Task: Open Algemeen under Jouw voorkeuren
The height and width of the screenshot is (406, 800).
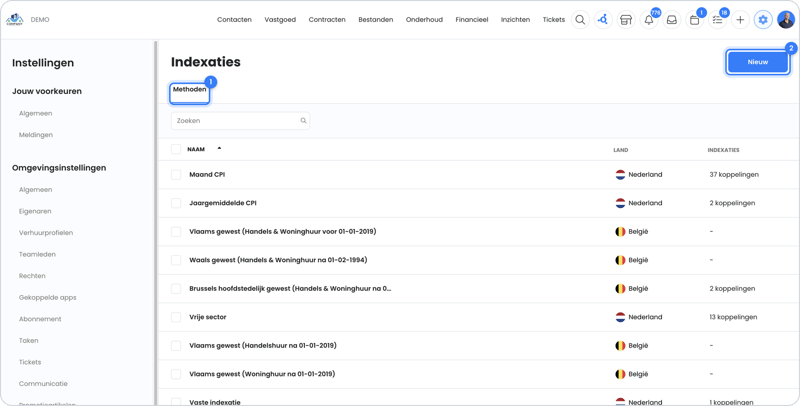Action: 35,113
